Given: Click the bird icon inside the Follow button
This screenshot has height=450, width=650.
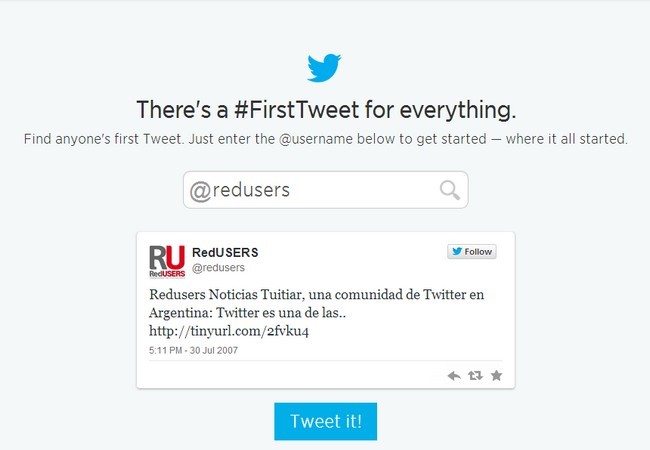Looking at the screenshot, I should (457, 252).
